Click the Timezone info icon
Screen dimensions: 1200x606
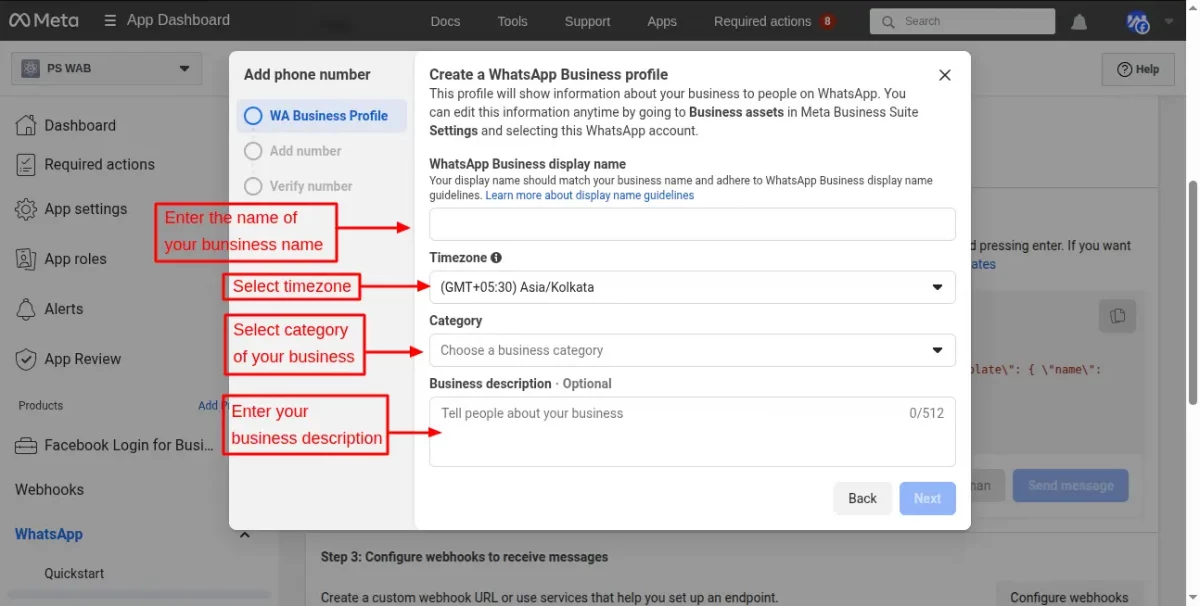tap(496, 258)
